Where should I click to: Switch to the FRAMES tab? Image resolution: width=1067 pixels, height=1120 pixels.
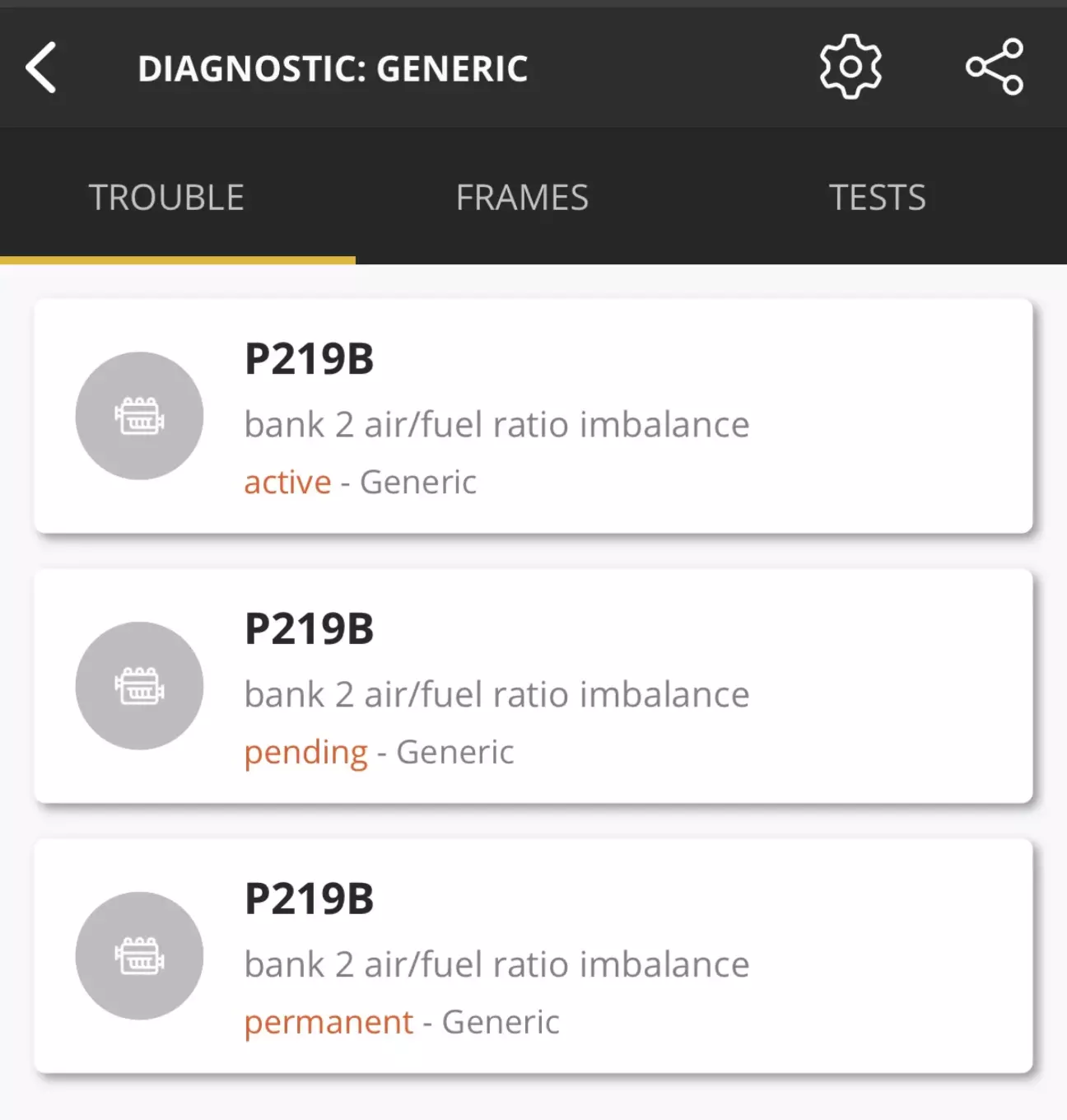point(522,198)
